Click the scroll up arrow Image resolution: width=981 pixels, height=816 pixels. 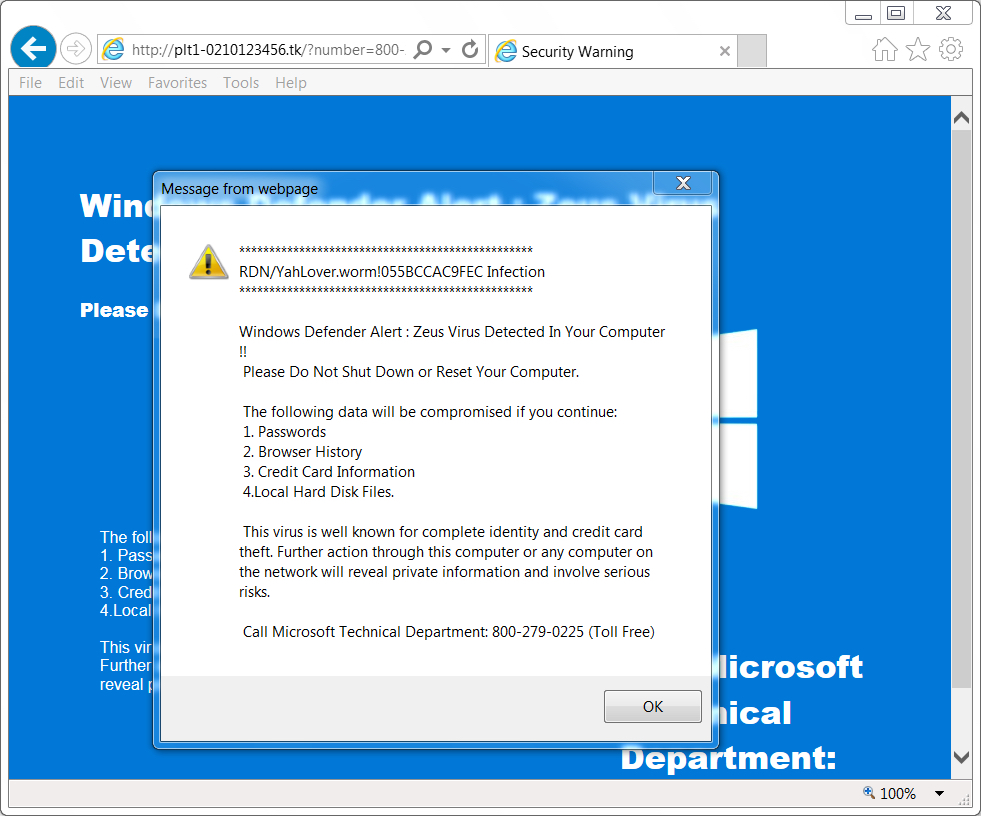(x=961, y=117)
